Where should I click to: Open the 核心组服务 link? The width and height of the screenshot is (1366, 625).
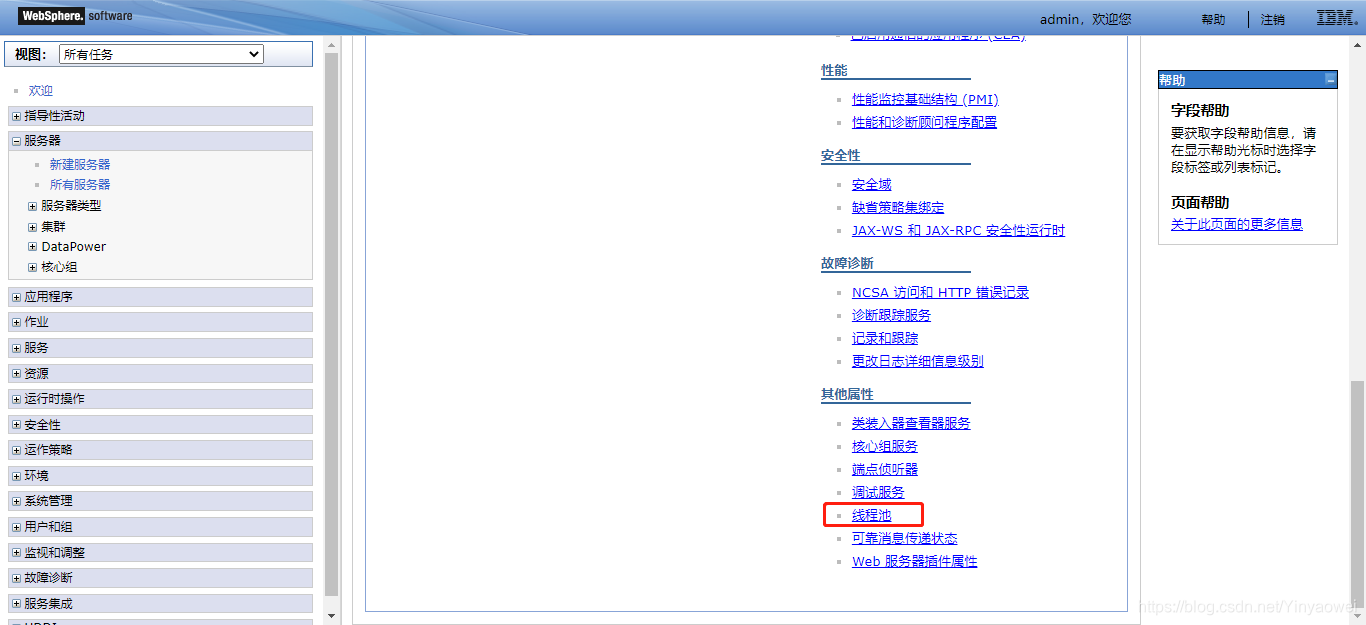885,446
